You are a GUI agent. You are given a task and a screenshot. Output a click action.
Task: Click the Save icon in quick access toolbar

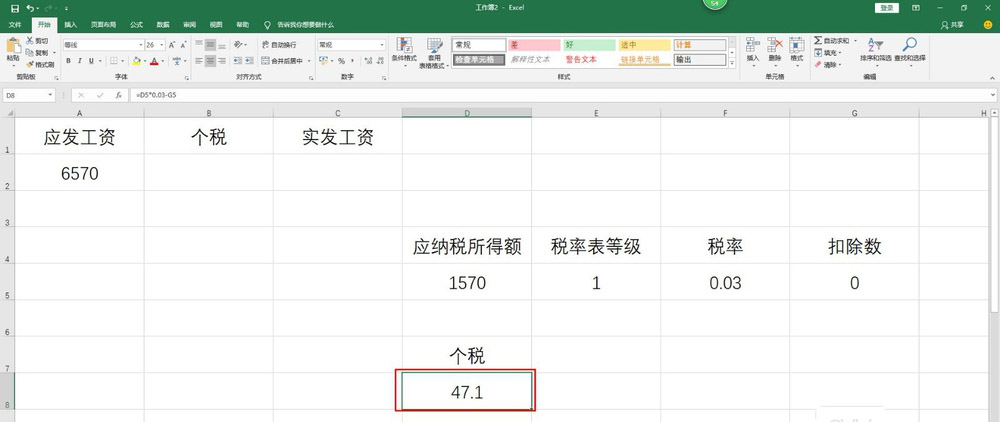pos(14,7)
